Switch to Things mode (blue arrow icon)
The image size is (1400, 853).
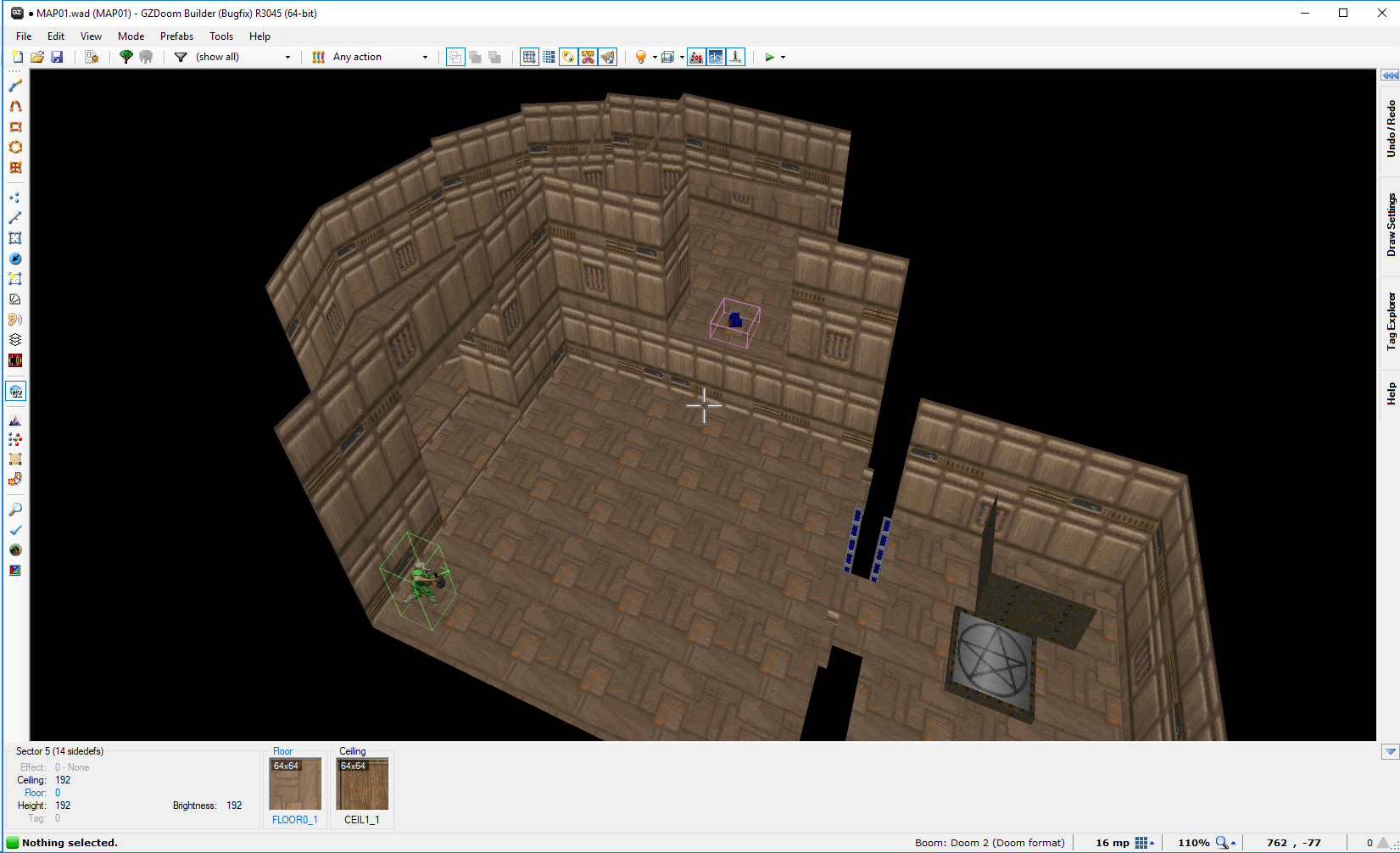(15, 259)
